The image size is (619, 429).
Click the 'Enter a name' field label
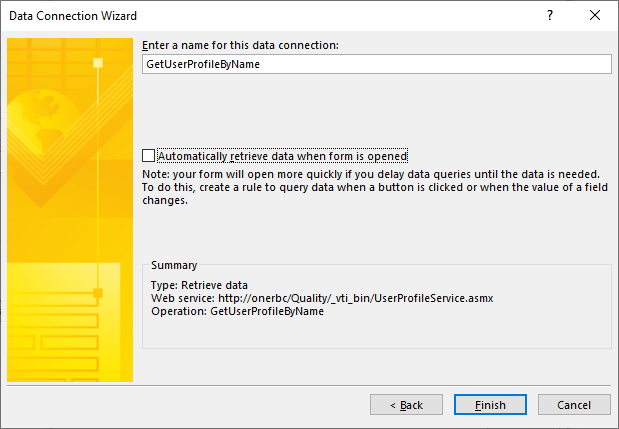click(240, 45)
